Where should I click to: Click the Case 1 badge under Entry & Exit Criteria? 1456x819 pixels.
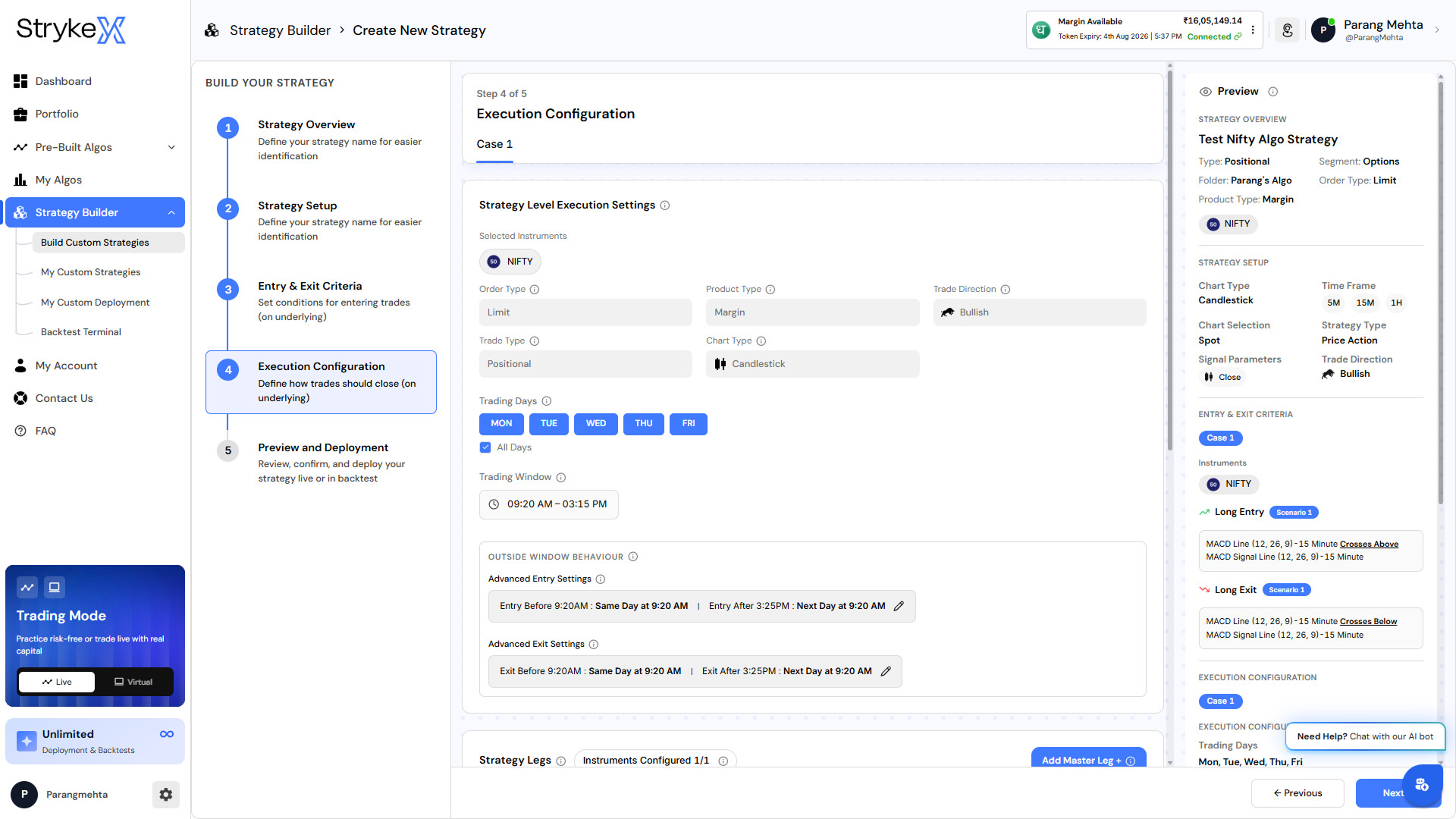click(1220, 438)
